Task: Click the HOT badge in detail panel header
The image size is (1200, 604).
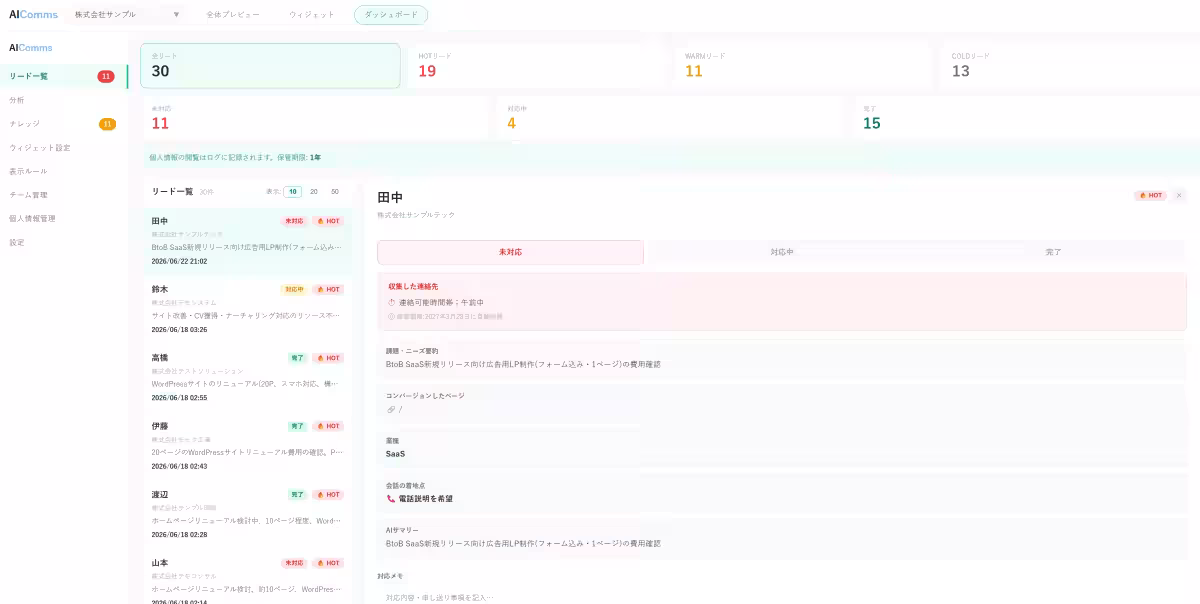Action: tap(1150, 196)
